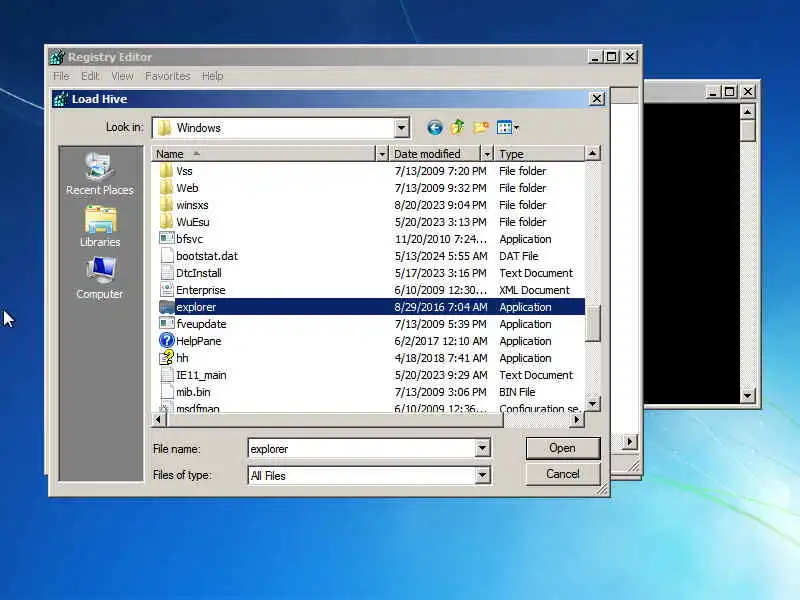
Task: Open the Favorites menu in Registry Editor
Action: 167,76
